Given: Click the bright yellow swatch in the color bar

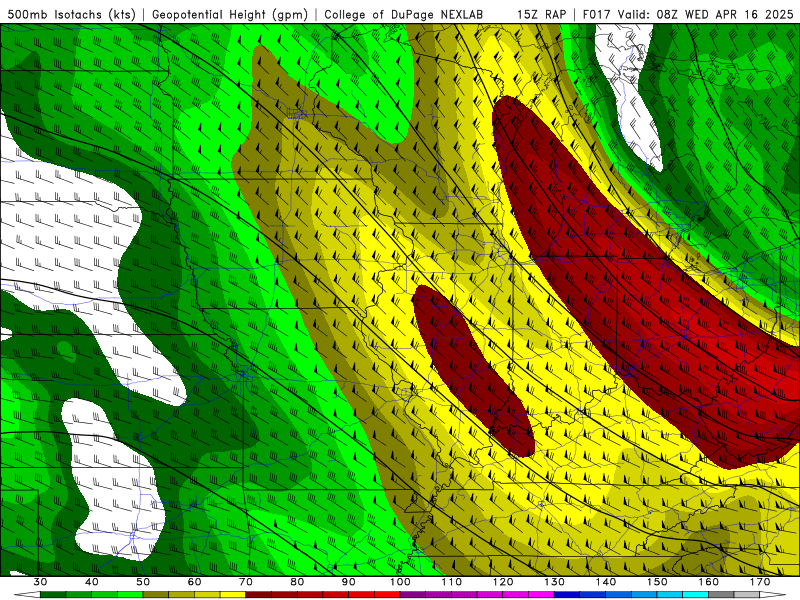Looking at the screenshot, I should pyautogui.click(x=233, y=595).
